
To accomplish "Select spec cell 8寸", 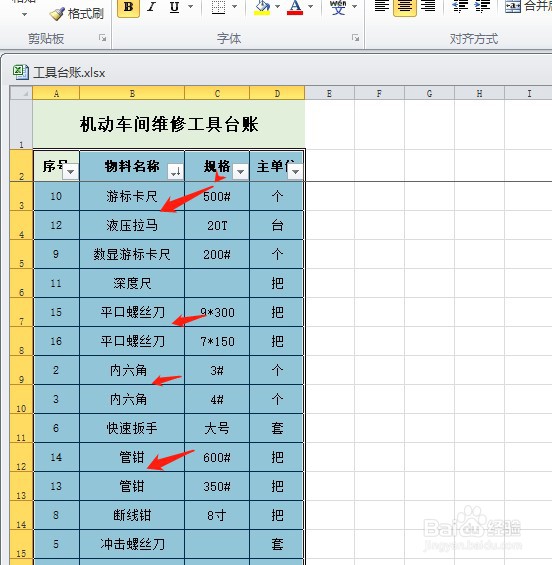I will (217, 515).
